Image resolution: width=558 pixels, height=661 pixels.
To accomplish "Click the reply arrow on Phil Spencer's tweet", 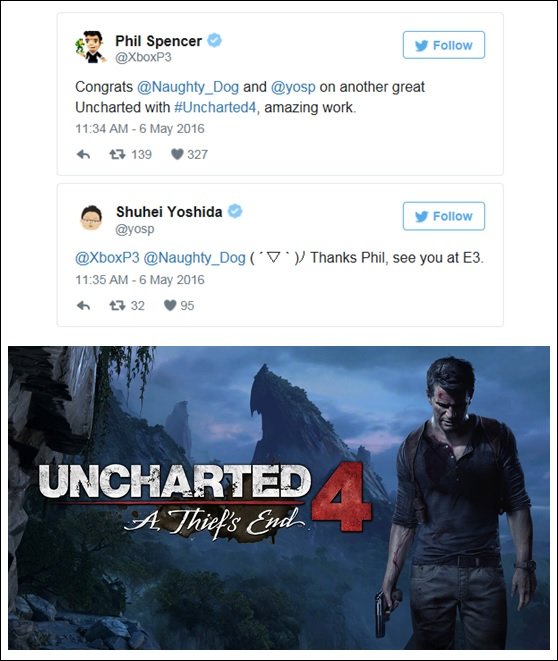I will point(83,155).
